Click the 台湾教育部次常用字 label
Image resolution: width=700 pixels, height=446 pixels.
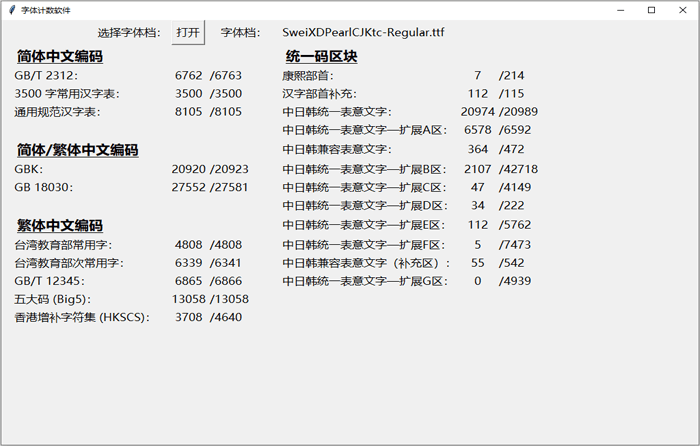tap(69, 263)
